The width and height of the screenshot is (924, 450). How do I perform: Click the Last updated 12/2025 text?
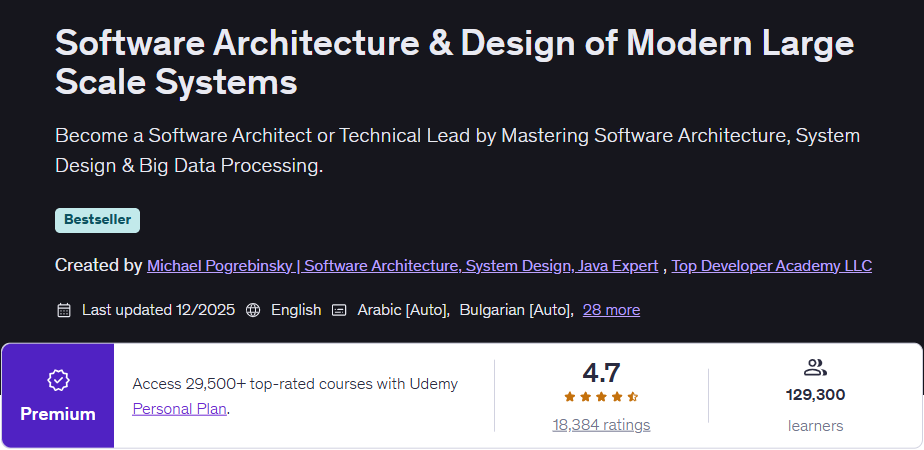(x=159, y=310)
